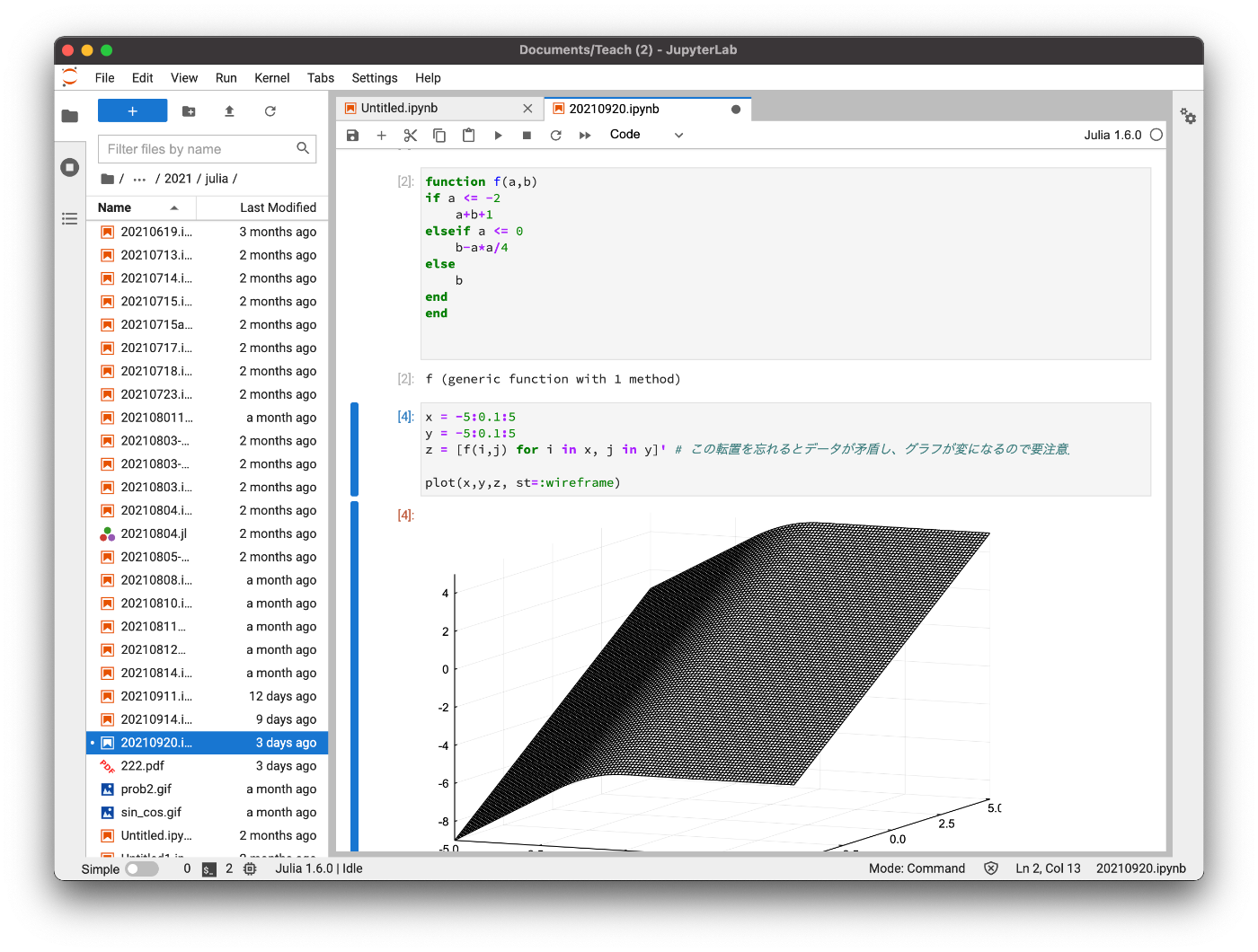1258x952 pixels.
Task: Select the prob2.gif file
Action: [208, 789]
